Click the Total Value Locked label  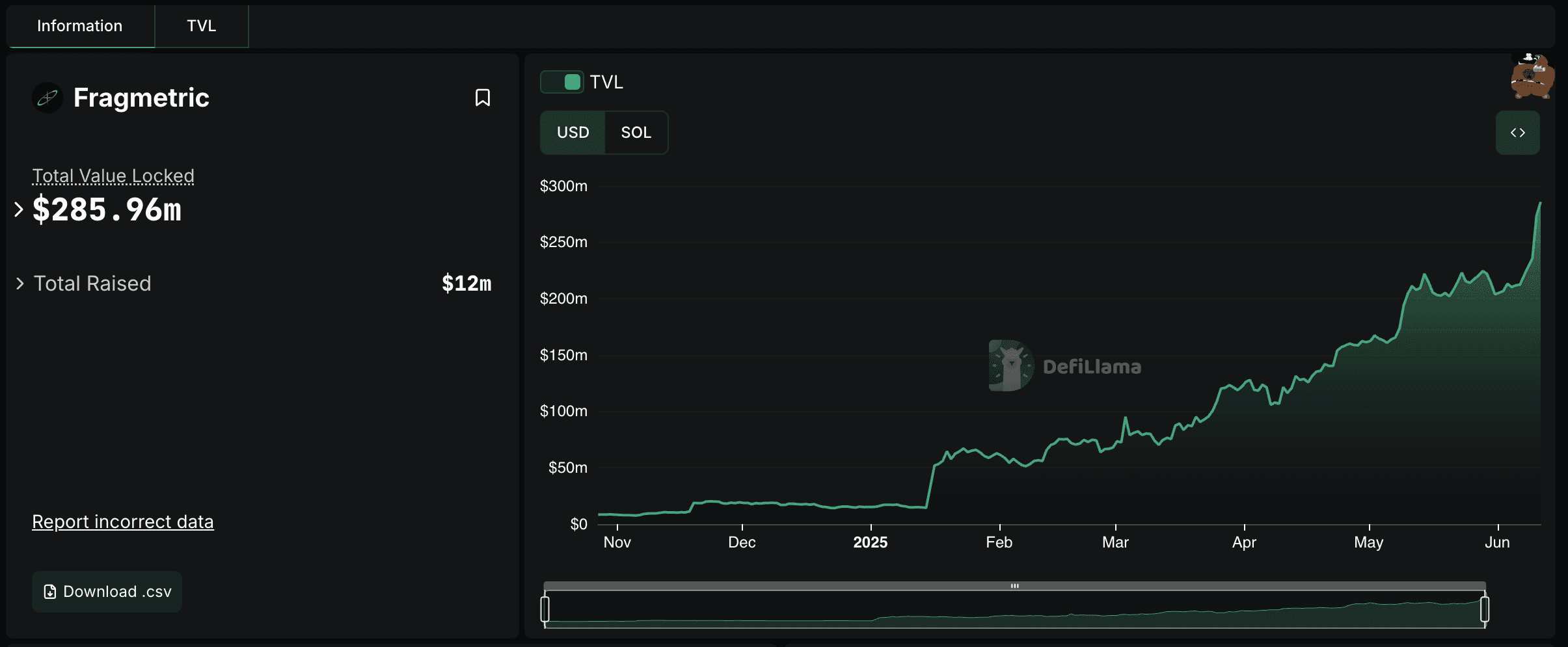coord(113,176)
